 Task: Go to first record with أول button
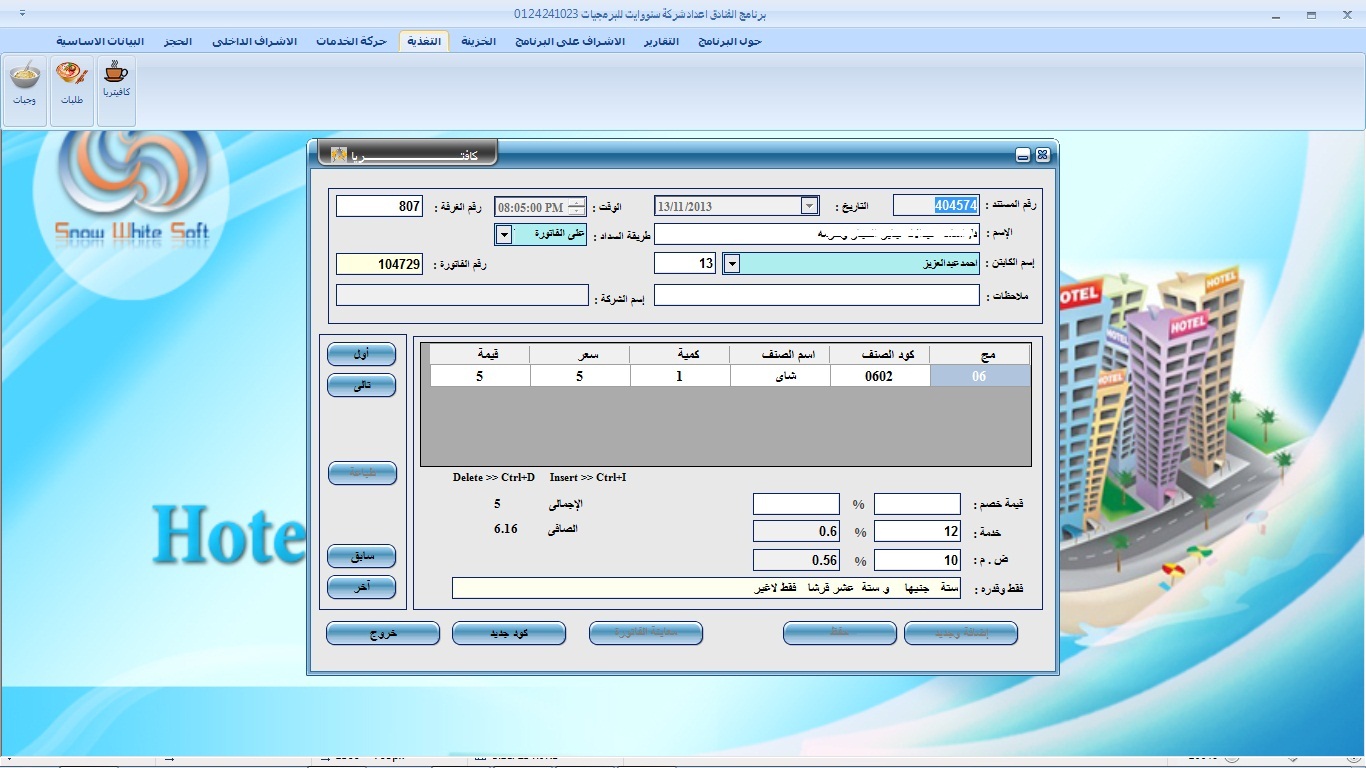tap(362, 354)
